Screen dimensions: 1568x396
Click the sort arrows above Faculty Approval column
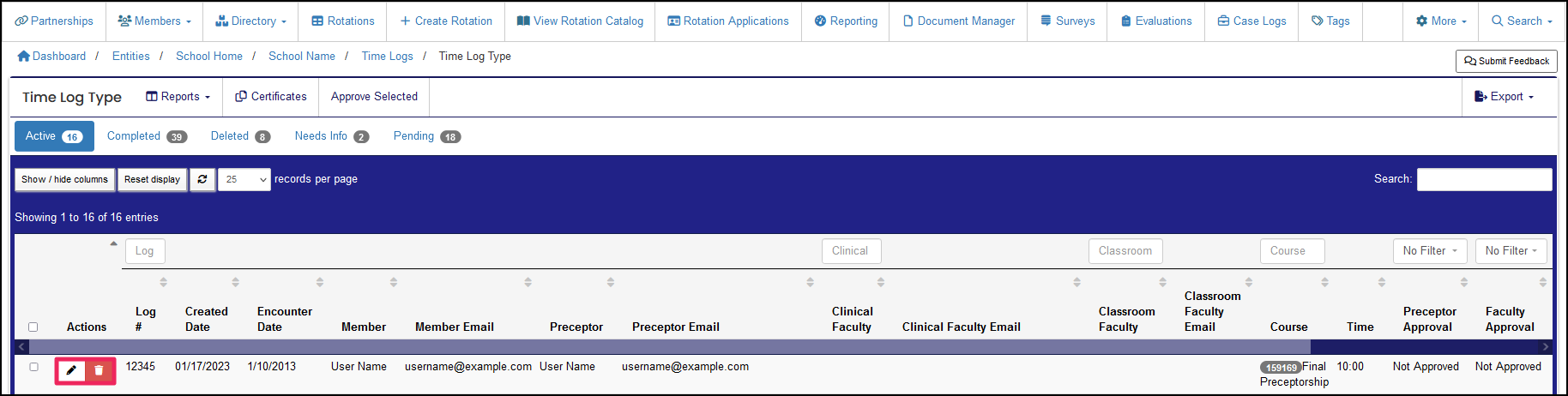[x=1542, y=282]
